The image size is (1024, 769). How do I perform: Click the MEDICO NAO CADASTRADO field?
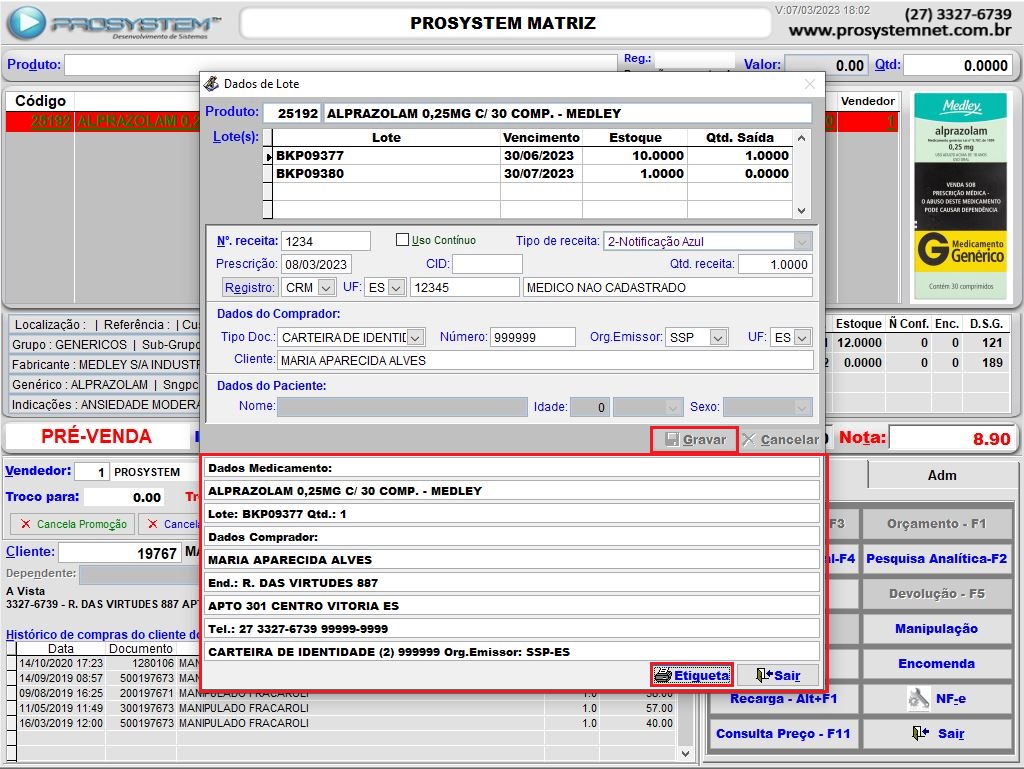click(667, 288)
